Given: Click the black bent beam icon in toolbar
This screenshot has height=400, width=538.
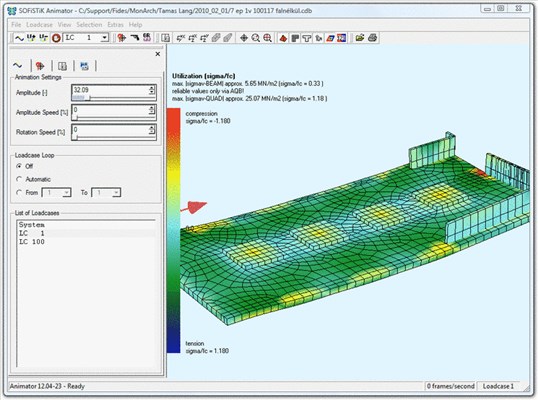Looking at the screenshot, I should pos(134,38).
